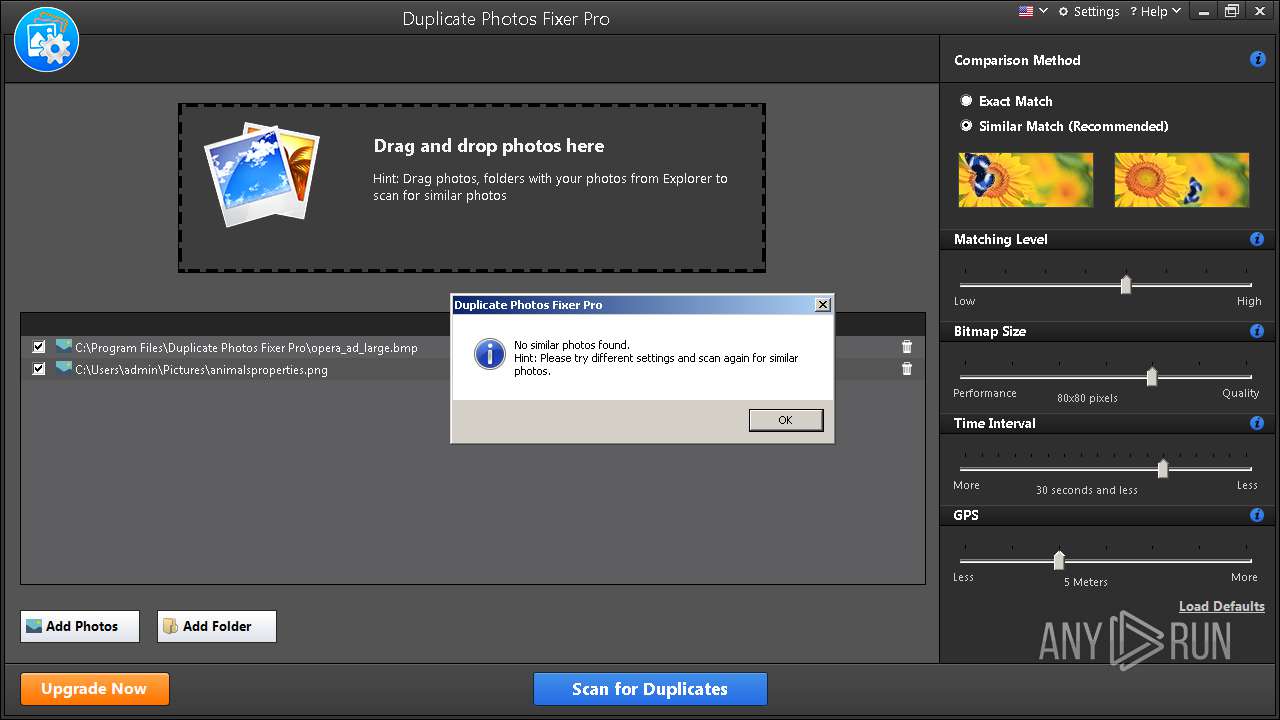Screen dimensions: 1280x720
Task: Open the Bitmap Size info icon
Action: pos(1257,331)
